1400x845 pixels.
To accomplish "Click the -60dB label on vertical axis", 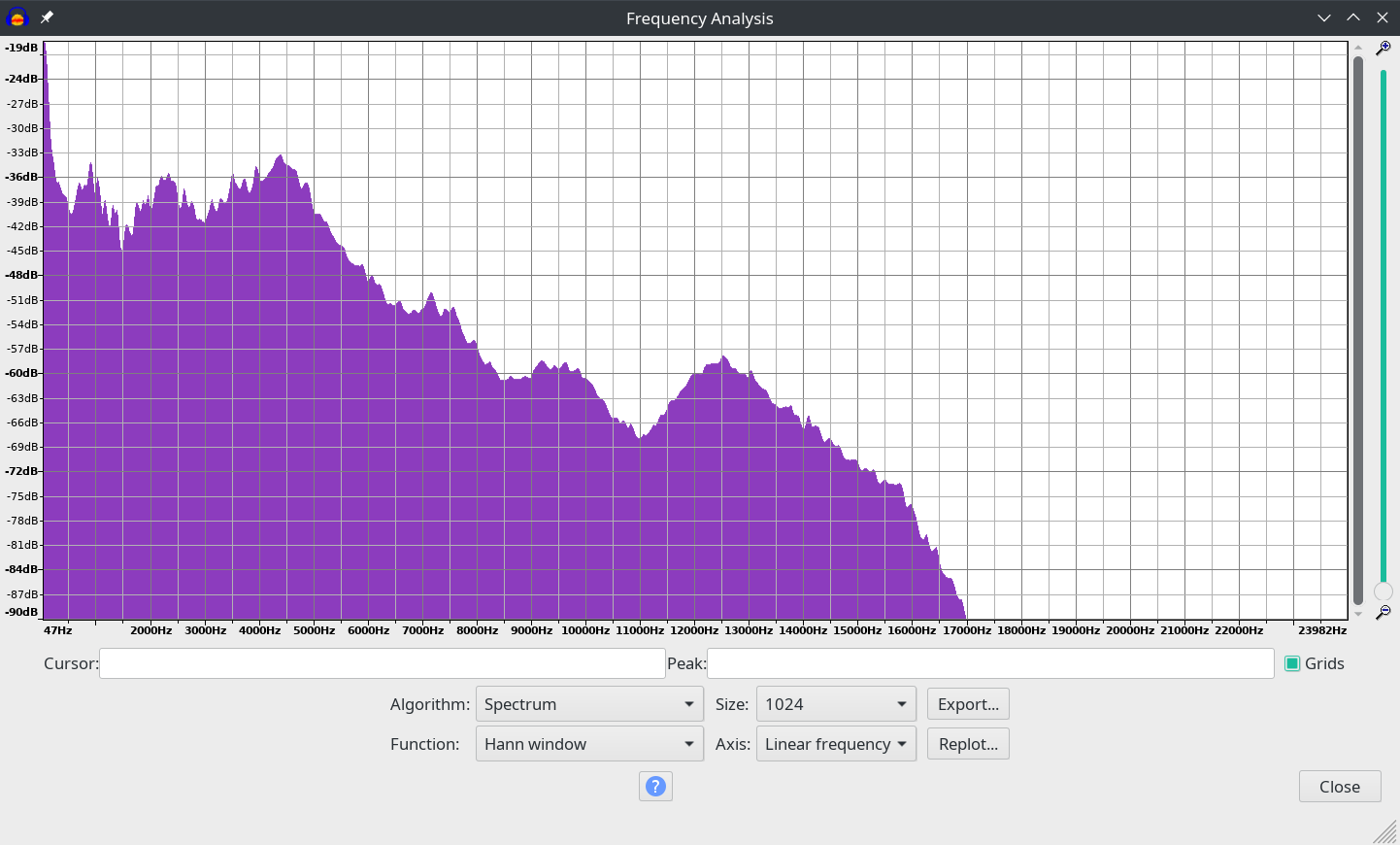I will point(21,373).
